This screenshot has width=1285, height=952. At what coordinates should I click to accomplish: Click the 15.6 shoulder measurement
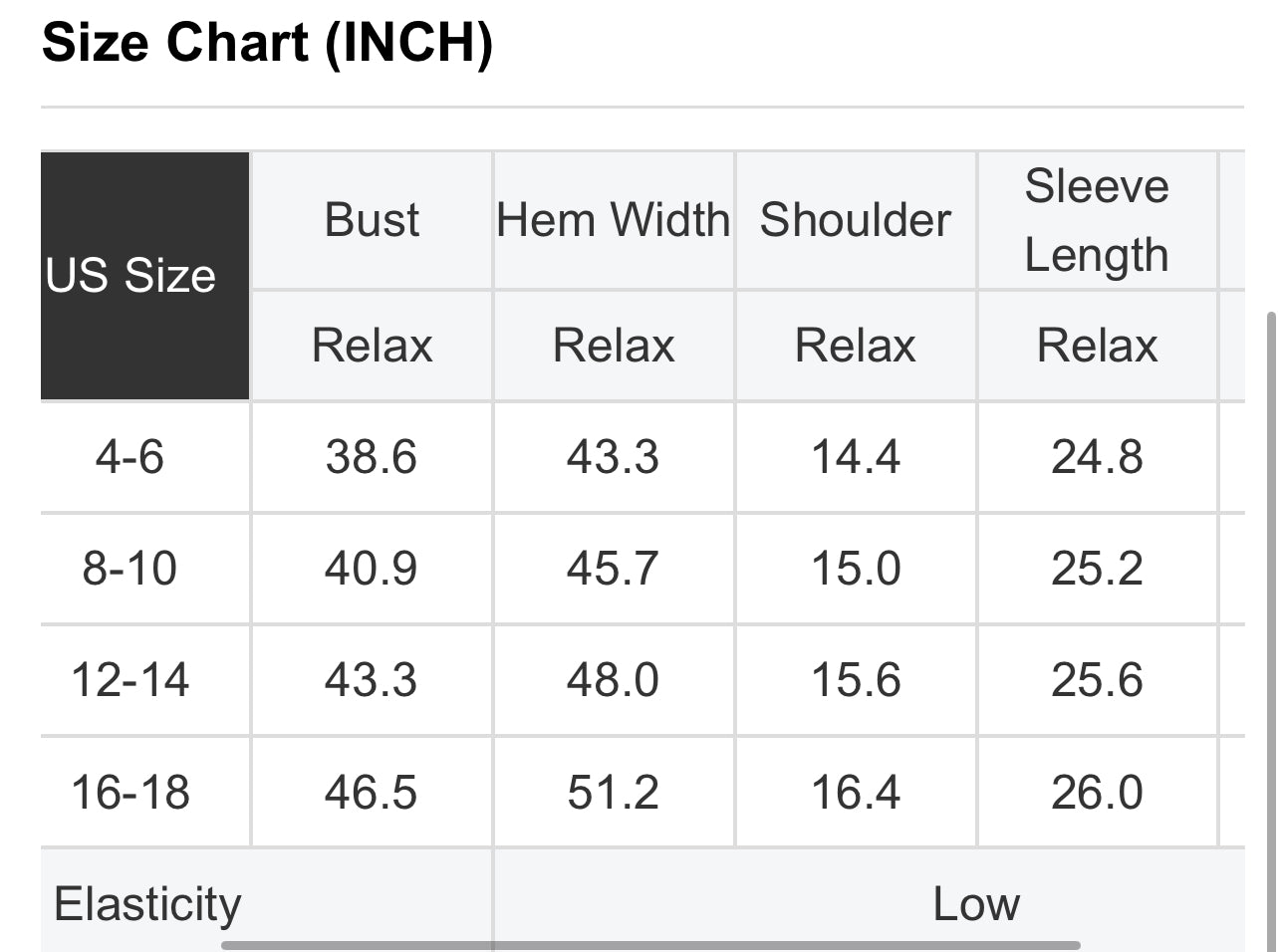[x=856, y=680]
